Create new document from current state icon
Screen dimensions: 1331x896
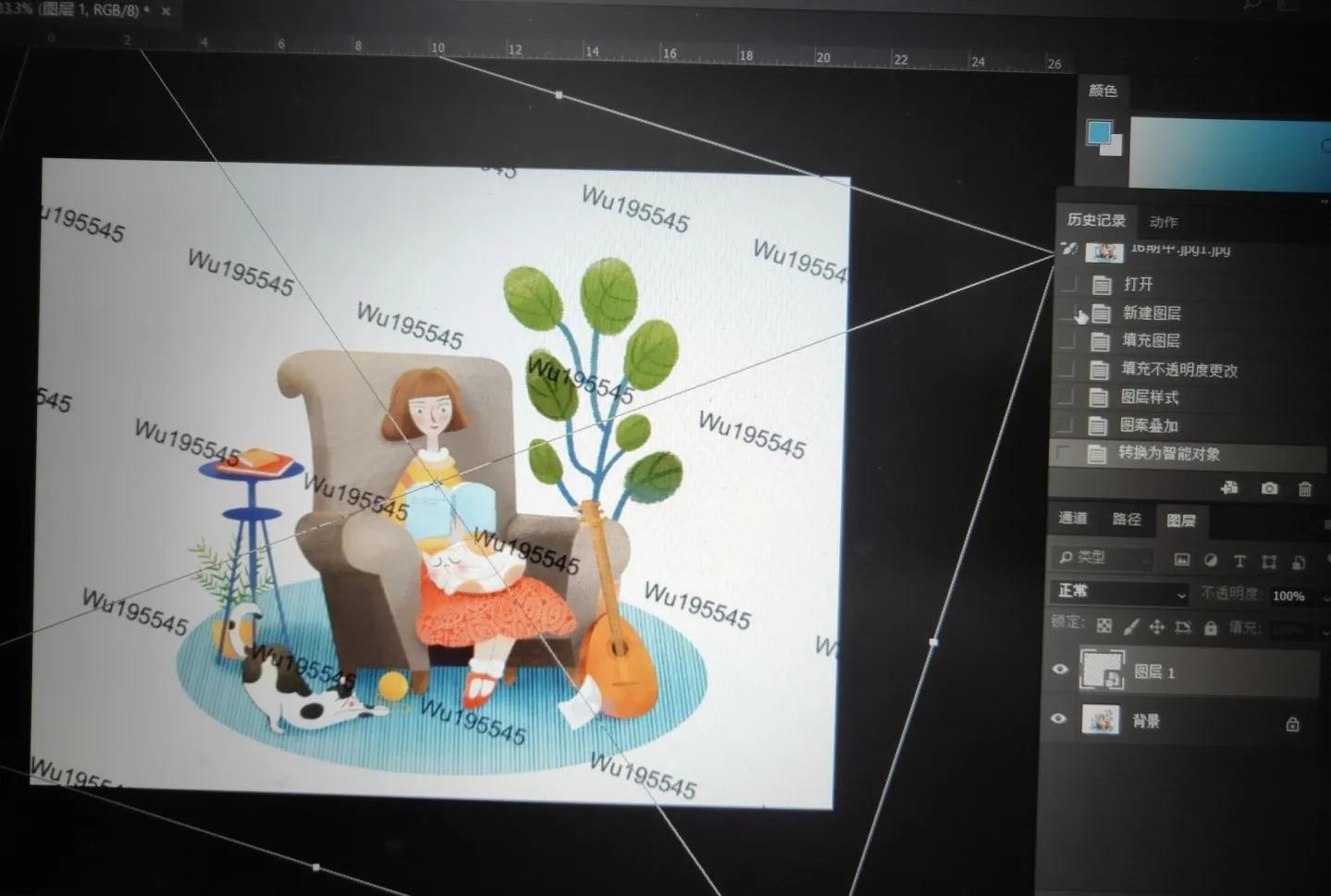(1229, 487)
